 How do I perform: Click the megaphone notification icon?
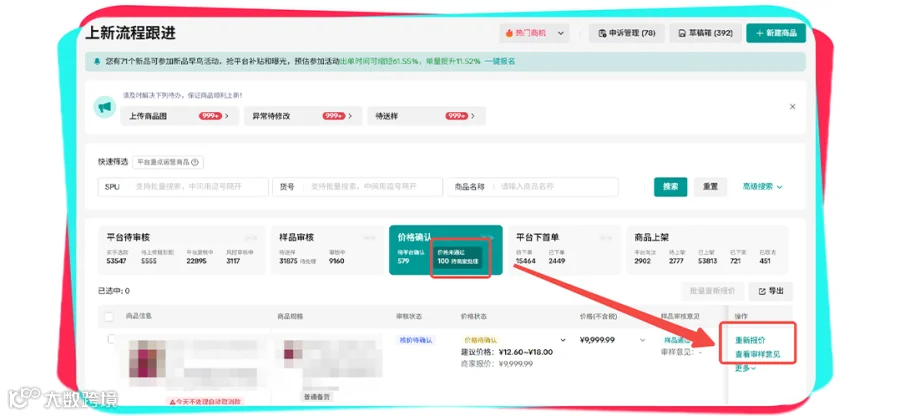point(104,107)
